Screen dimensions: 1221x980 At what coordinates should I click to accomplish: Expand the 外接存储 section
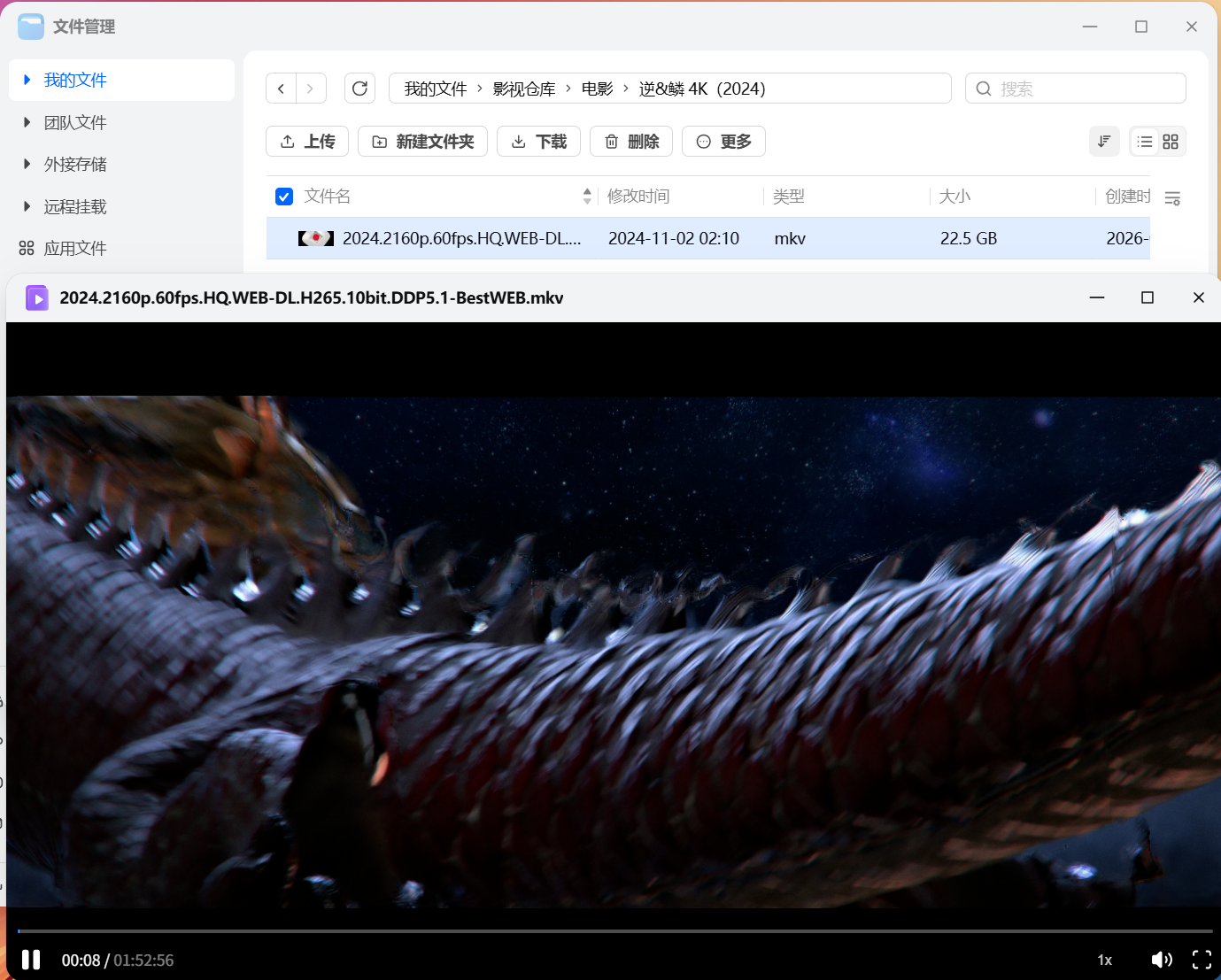27,164
